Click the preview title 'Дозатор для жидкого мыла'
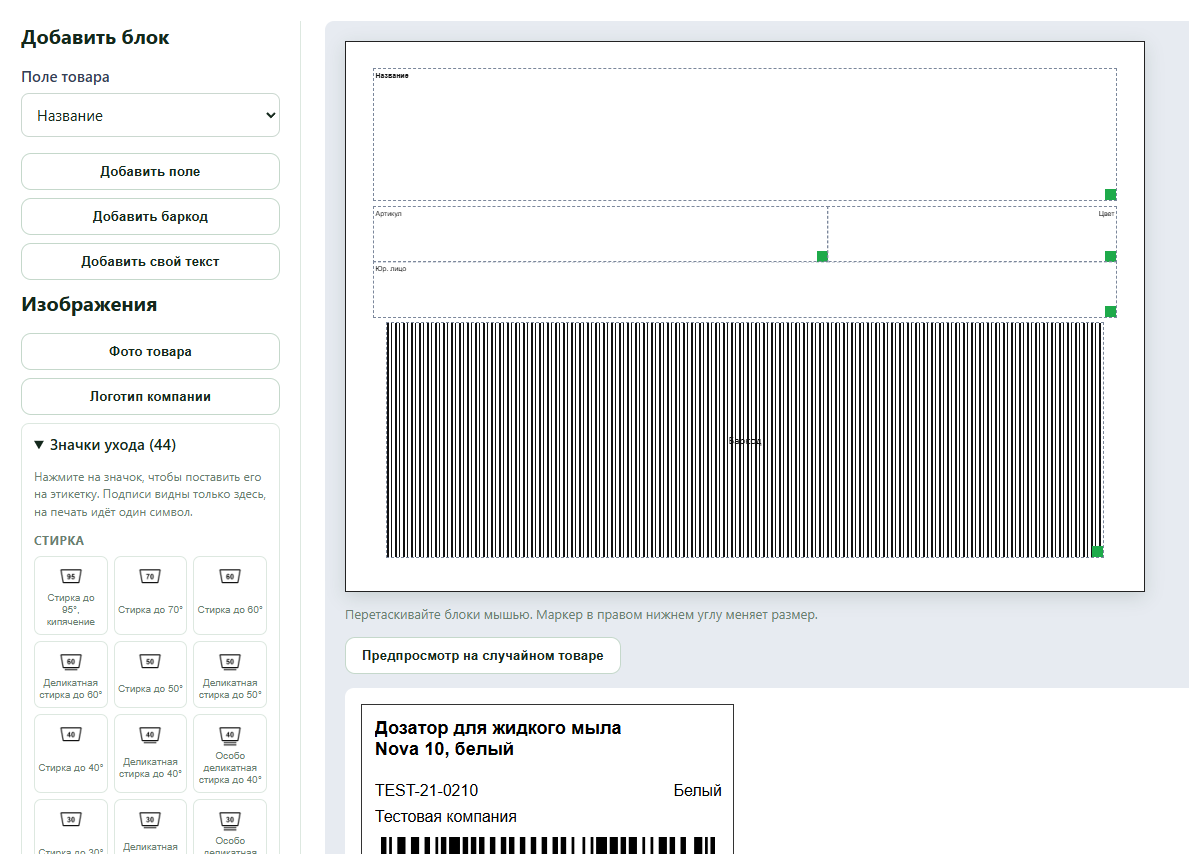This screenshot has width=1189, height=854. (497, 728)
